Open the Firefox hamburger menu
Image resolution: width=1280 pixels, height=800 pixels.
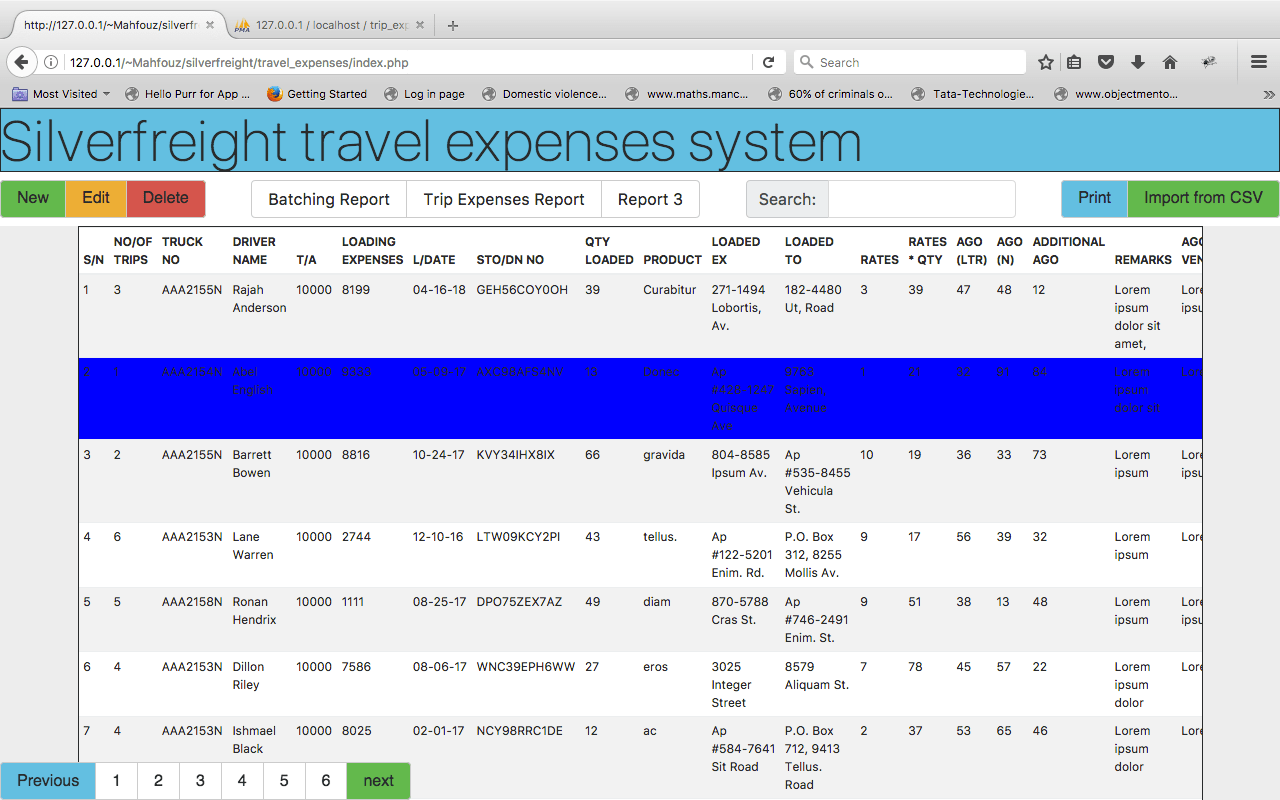pos(1258,61)
